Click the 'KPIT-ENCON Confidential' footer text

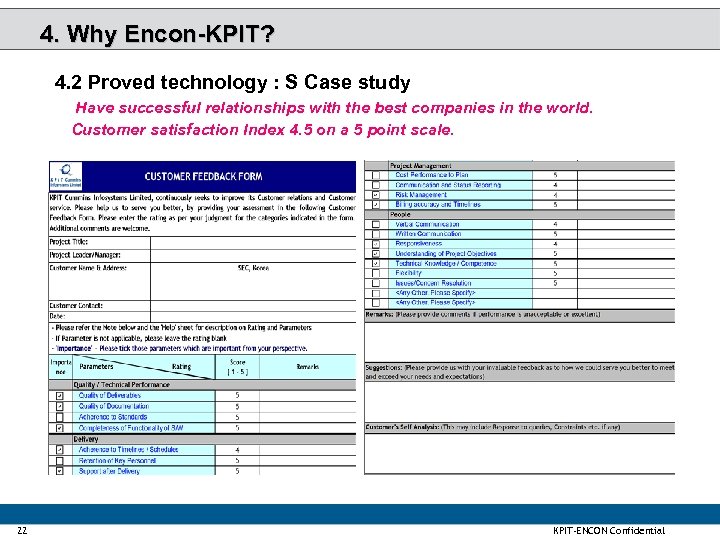coord(609,530)
